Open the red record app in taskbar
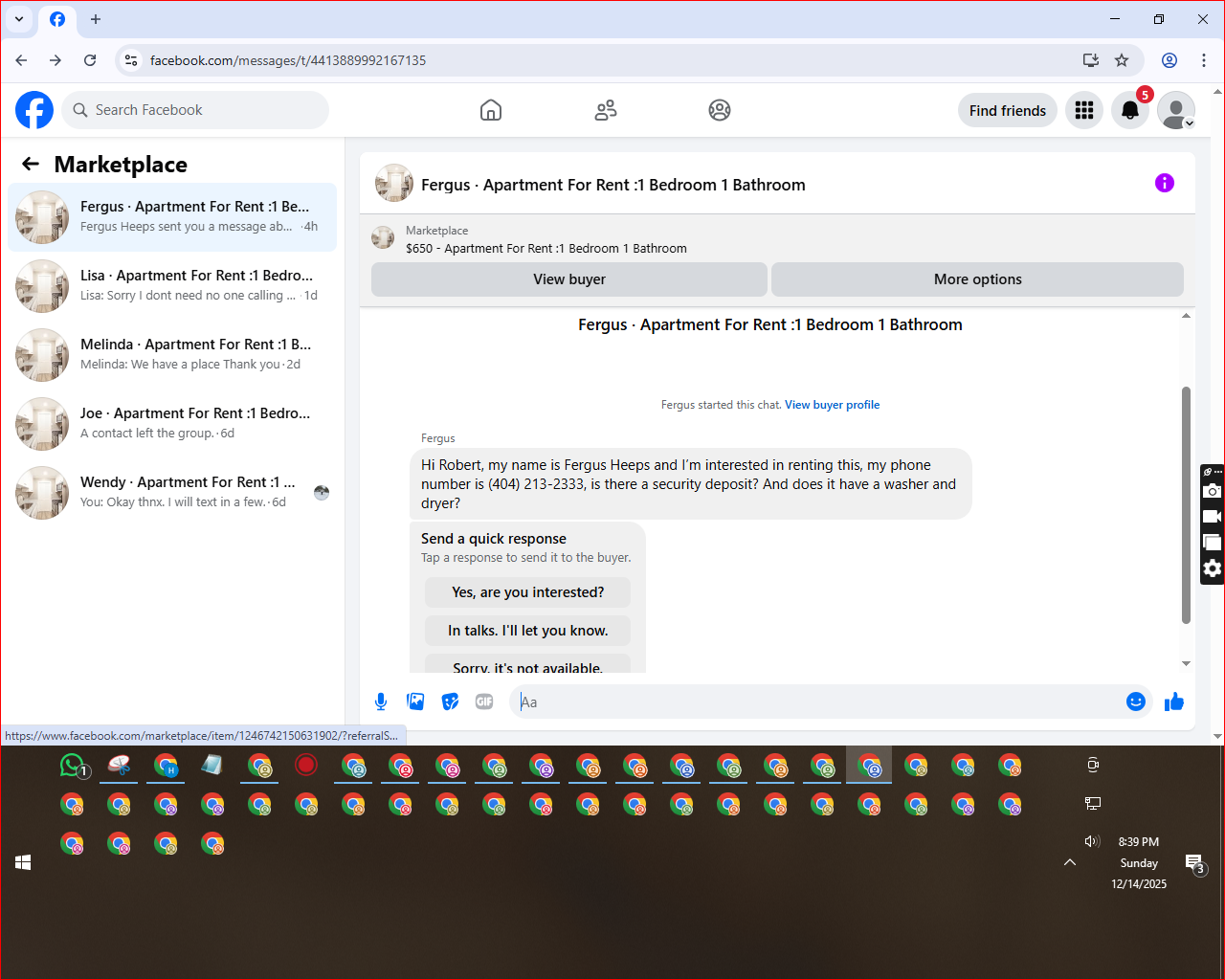The width and height of the screenshot is (1225, 980). pos(306,765)
